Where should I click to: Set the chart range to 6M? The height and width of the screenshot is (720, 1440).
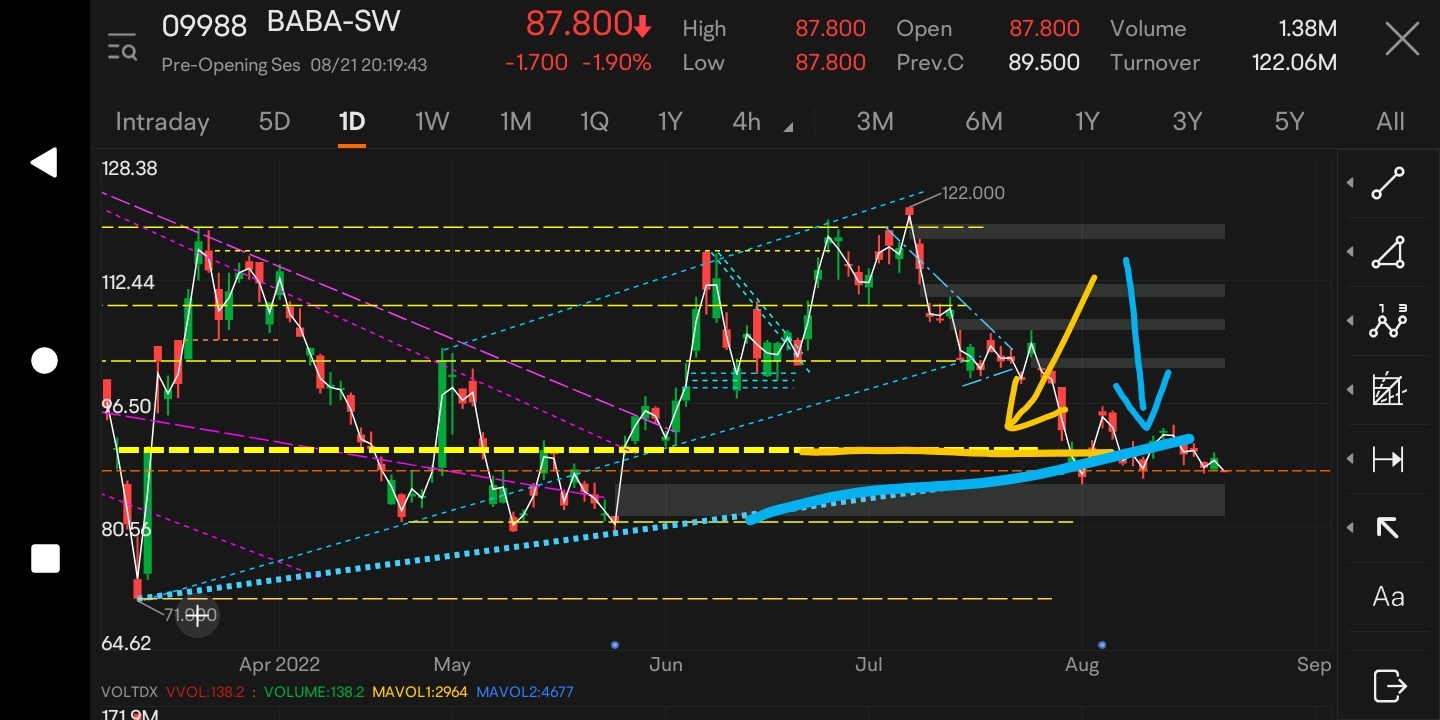click(x=984, y=122)
